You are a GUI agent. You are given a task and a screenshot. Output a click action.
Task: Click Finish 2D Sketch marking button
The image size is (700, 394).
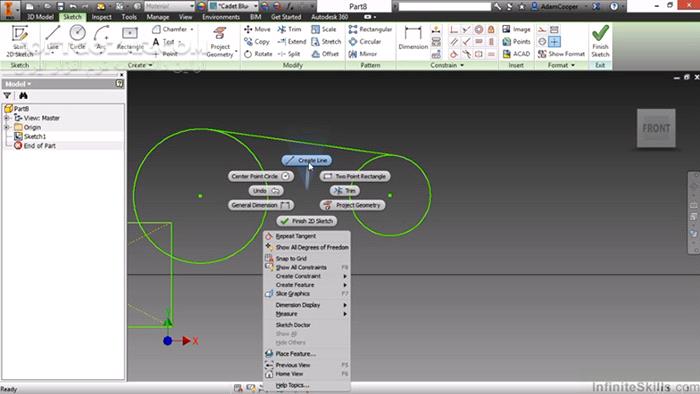pyautogui.click(x=307, y=221)
